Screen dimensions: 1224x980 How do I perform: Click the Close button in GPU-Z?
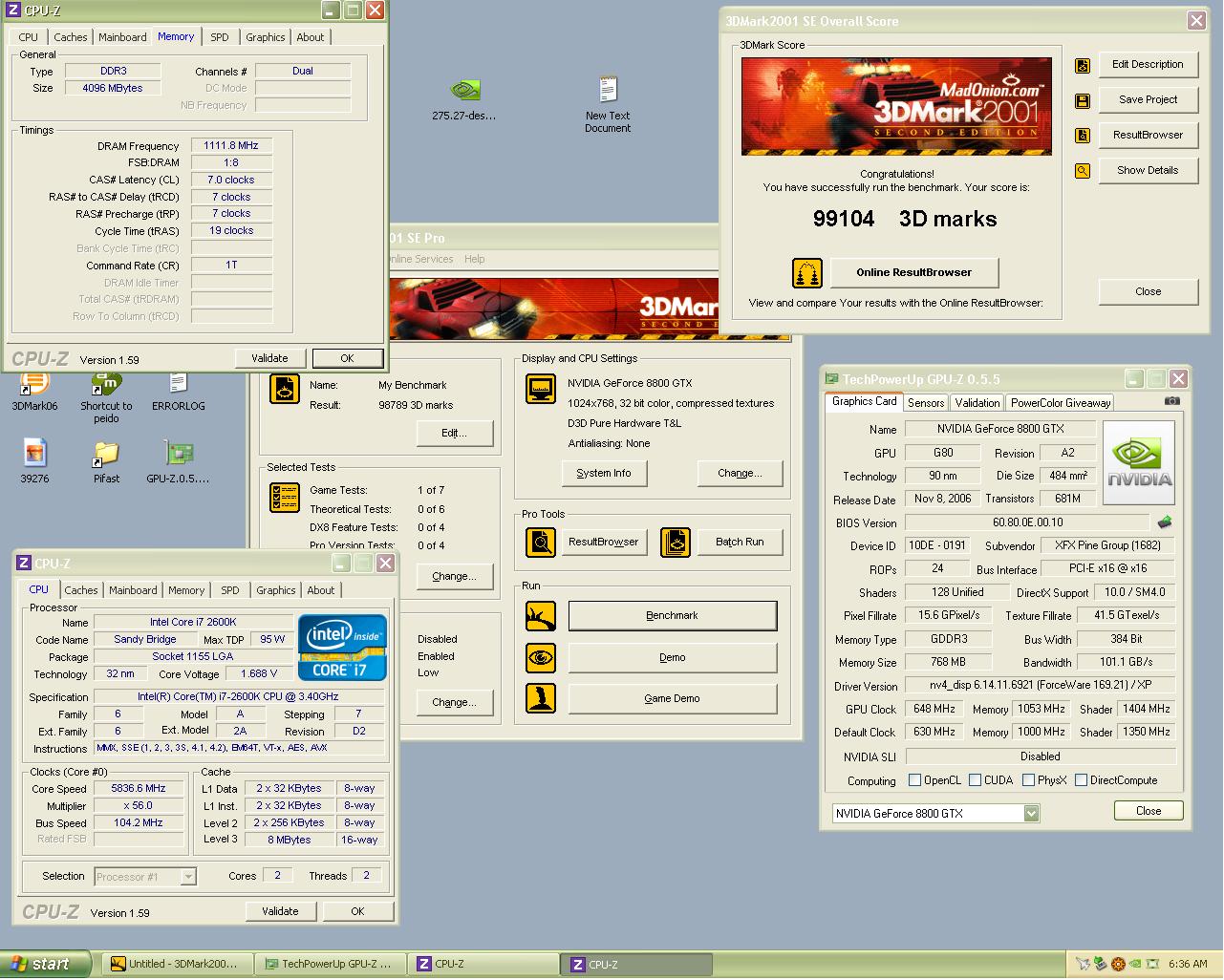(x=1149, y=811)
